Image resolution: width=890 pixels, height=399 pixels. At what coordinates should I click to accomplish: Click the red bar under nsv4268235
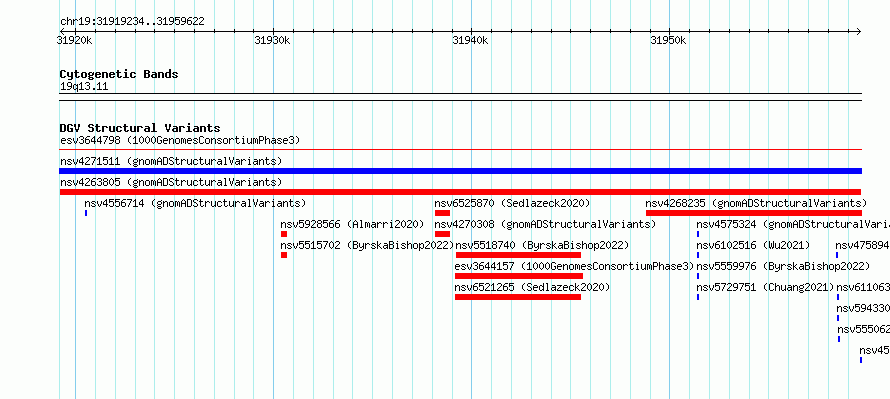click(x=754, y=213)
